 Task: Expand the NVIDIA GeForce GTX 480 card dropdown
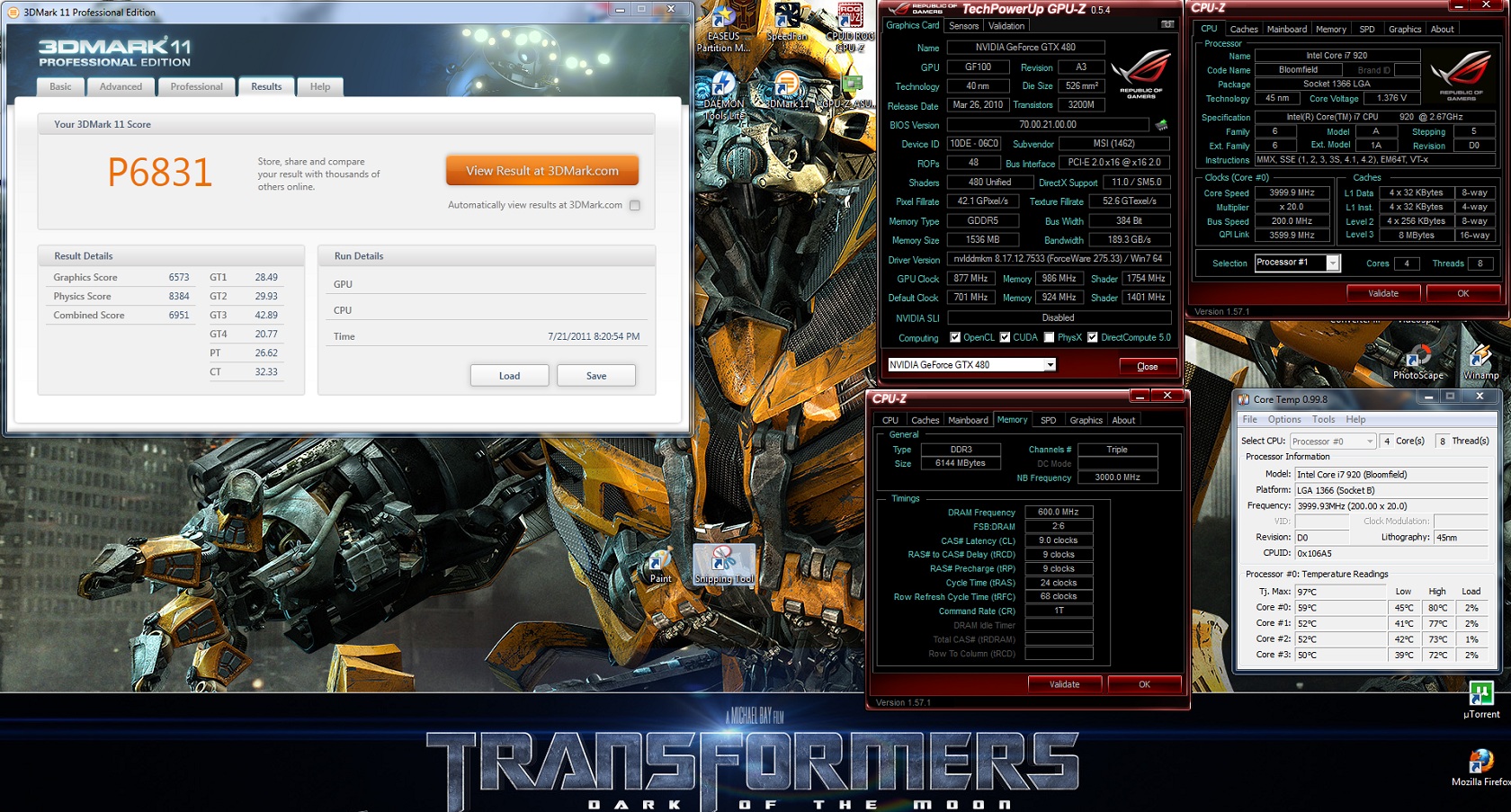(1050, 365)
